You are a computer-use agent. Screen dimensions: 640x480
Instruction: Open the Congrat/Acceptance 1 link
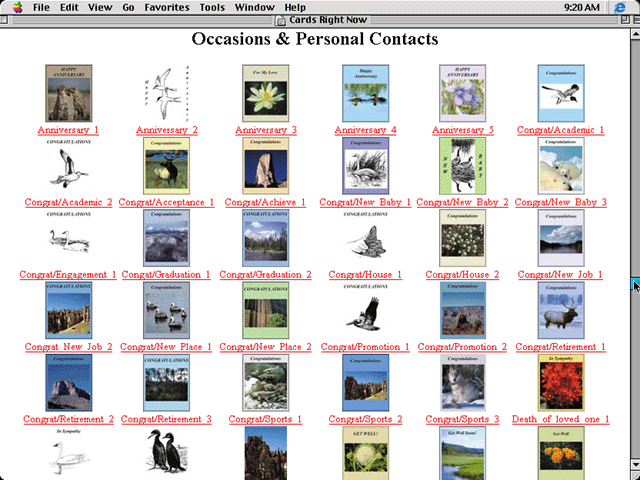tap(167, 202)
